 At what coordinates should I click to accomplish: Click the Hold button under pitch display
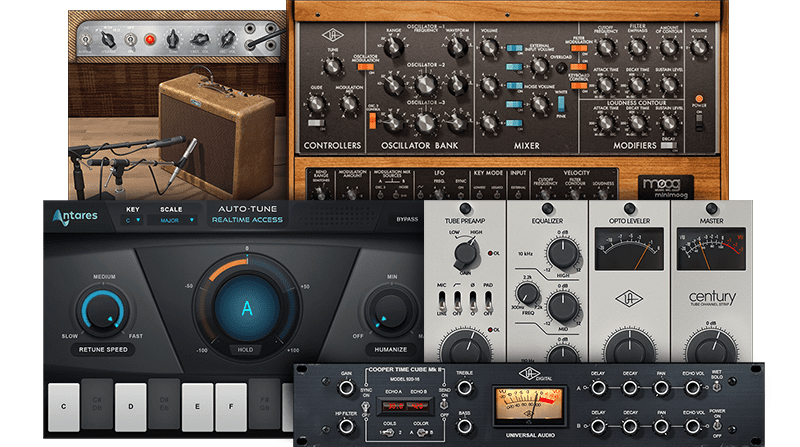tap(245, 350)
